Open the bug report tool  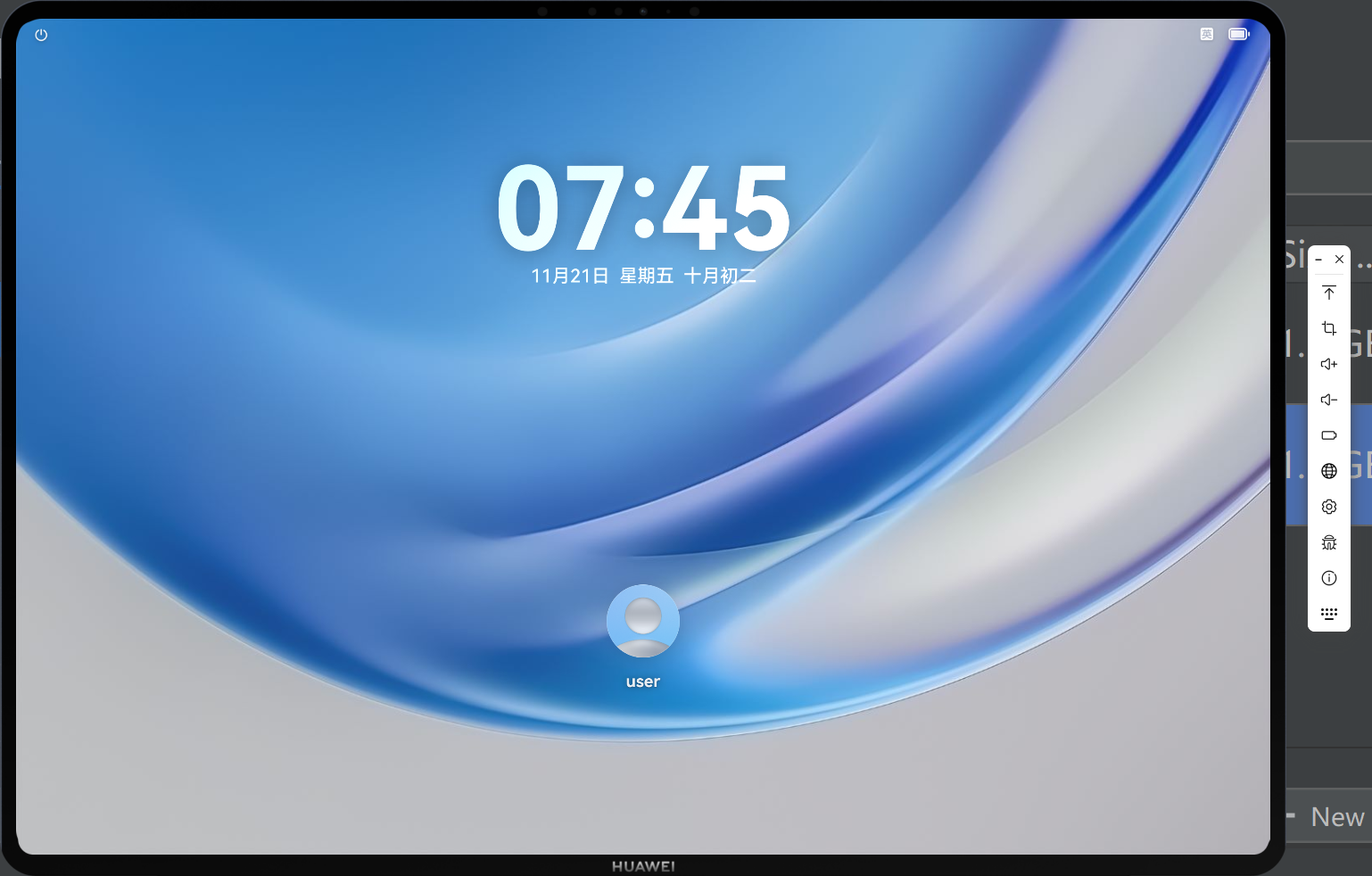click(1329, 542)
